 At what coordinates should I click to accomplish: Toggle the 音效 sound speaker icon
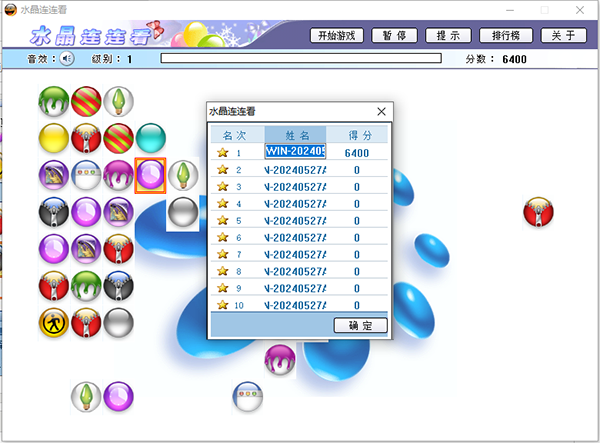coord(67,59)
